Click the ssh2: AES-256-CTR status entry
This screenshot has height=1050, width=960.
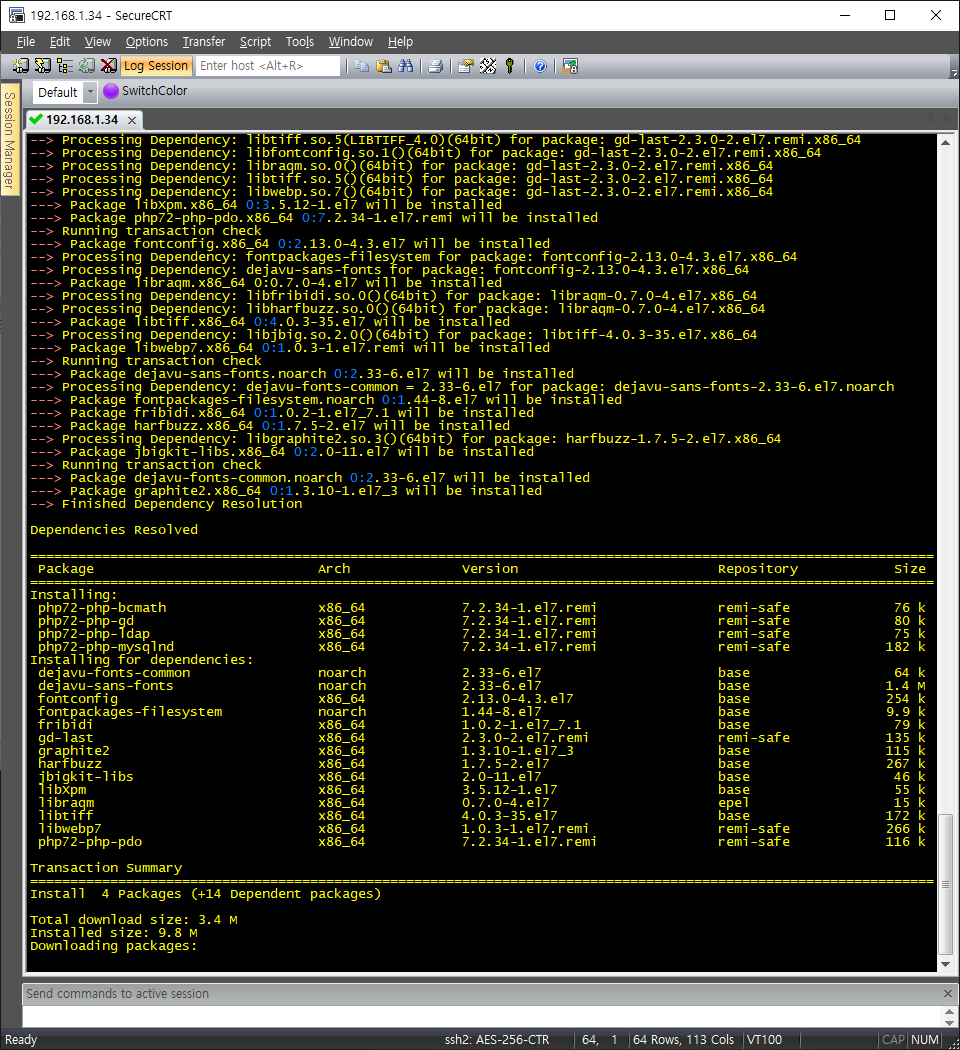tap(497, 1040)
